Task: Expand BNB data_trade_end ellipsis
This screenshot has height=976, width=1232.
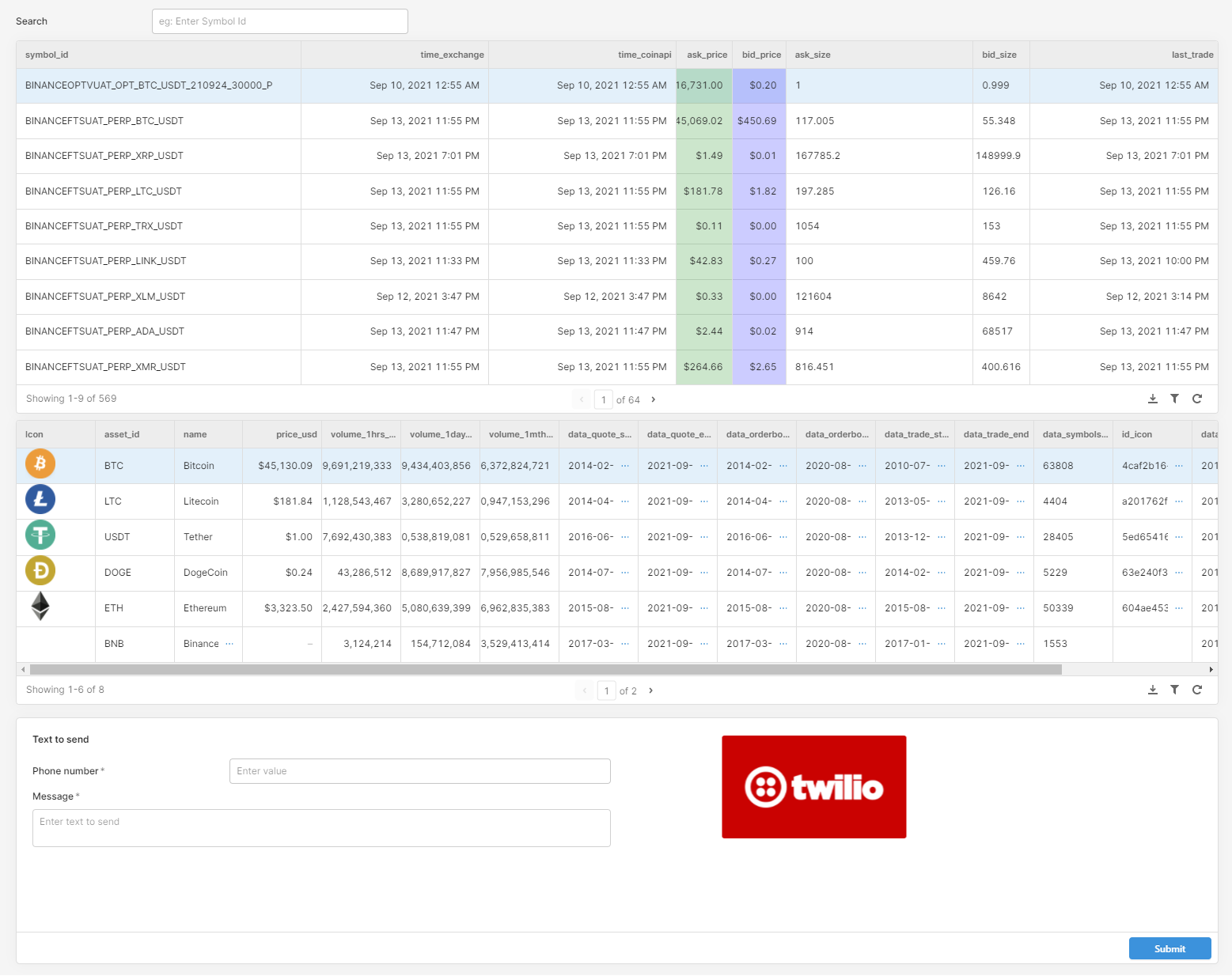Action: 1021,644
